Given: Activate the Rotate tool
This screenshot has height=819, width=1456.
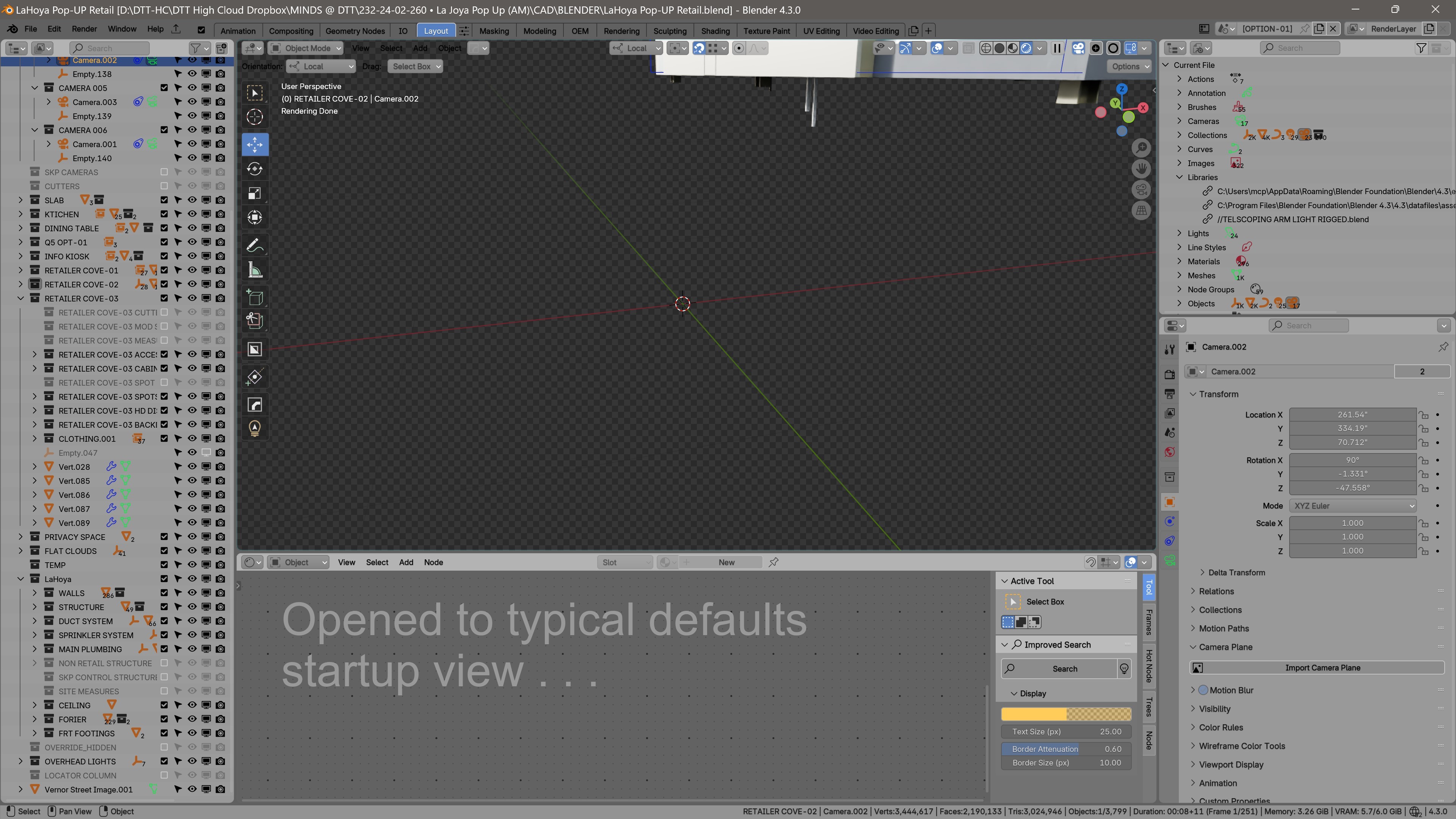Looking at the screenshot, I should coord(255,169).
